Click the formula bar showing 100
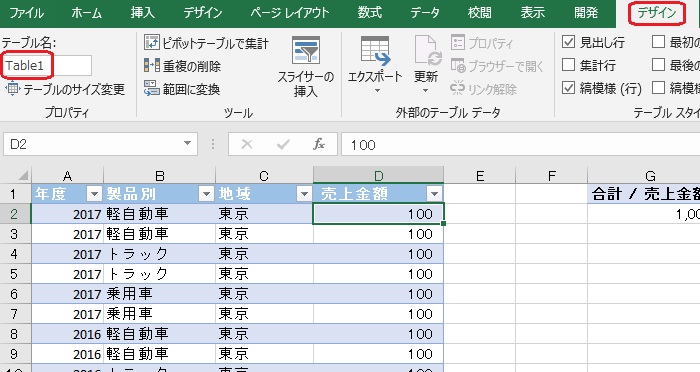Viewport: 700px width, 372px height. point(521,144)
